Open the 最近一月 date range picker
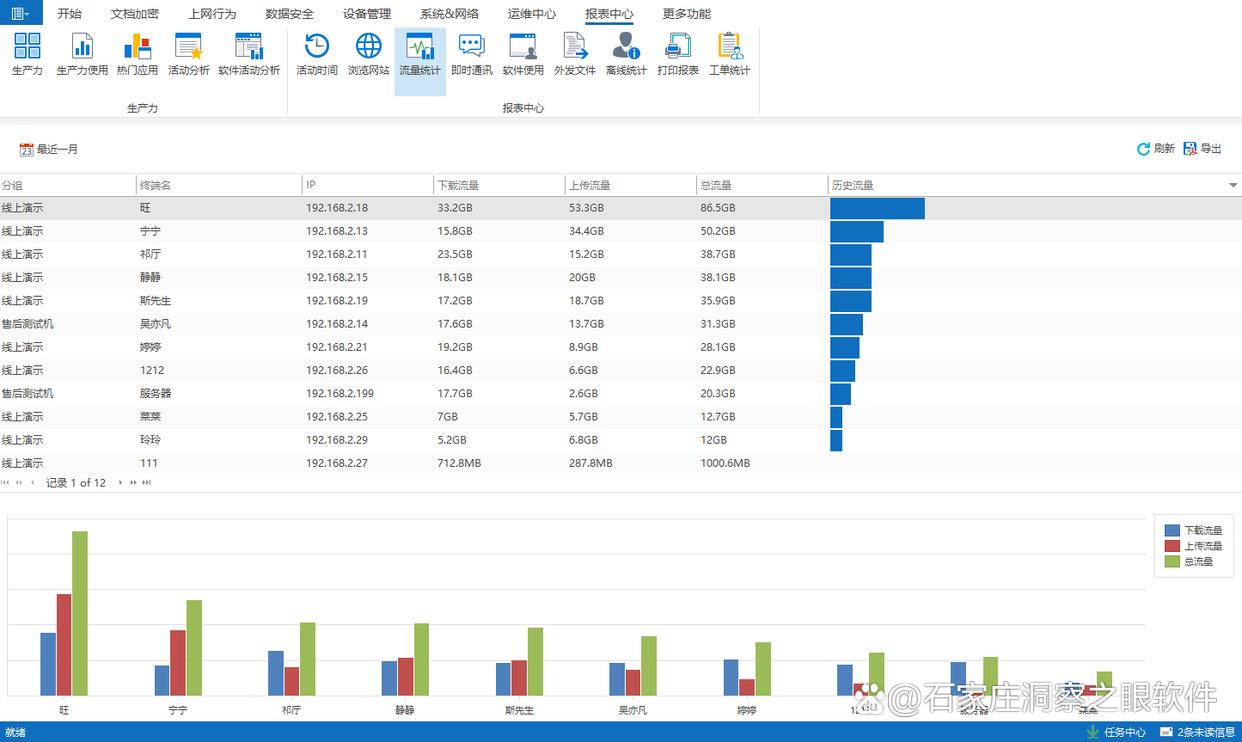The width and height of the screenshot is (1242, 742). (48, 149)
